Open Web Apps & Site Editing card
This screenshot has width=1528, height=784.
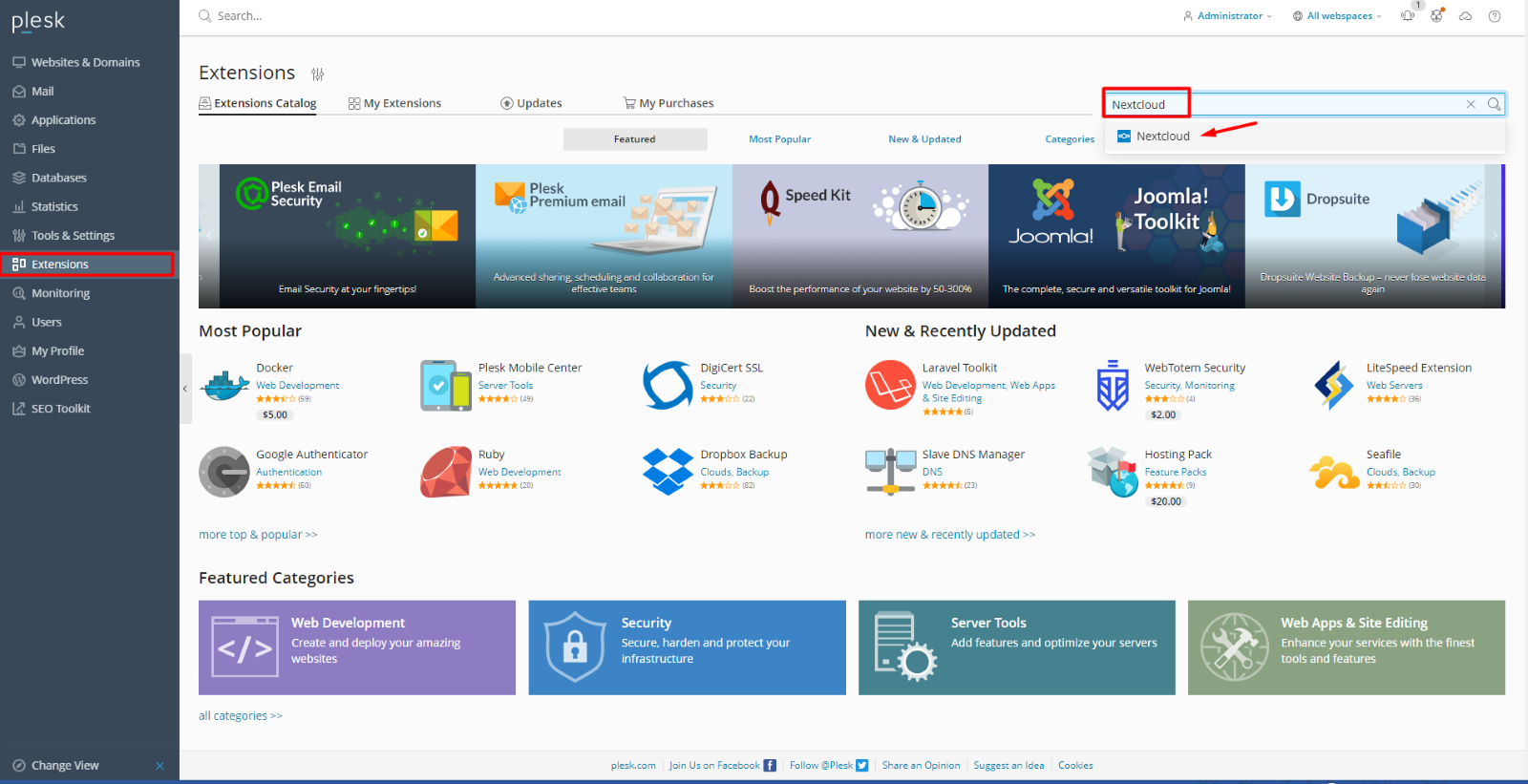pos(1347,647)
